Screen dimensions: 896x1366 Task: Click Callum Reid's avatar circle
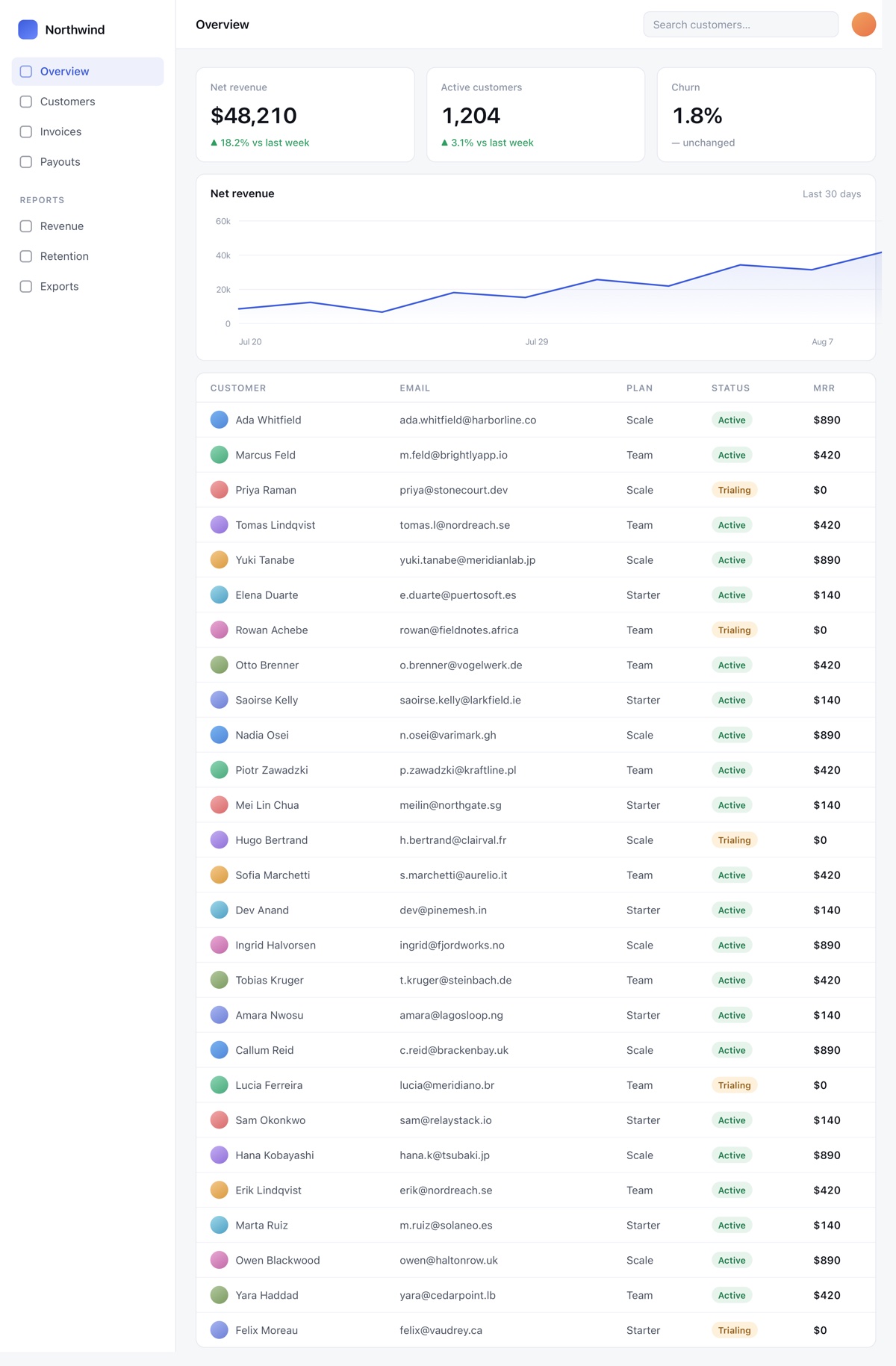pos(219,1050)
